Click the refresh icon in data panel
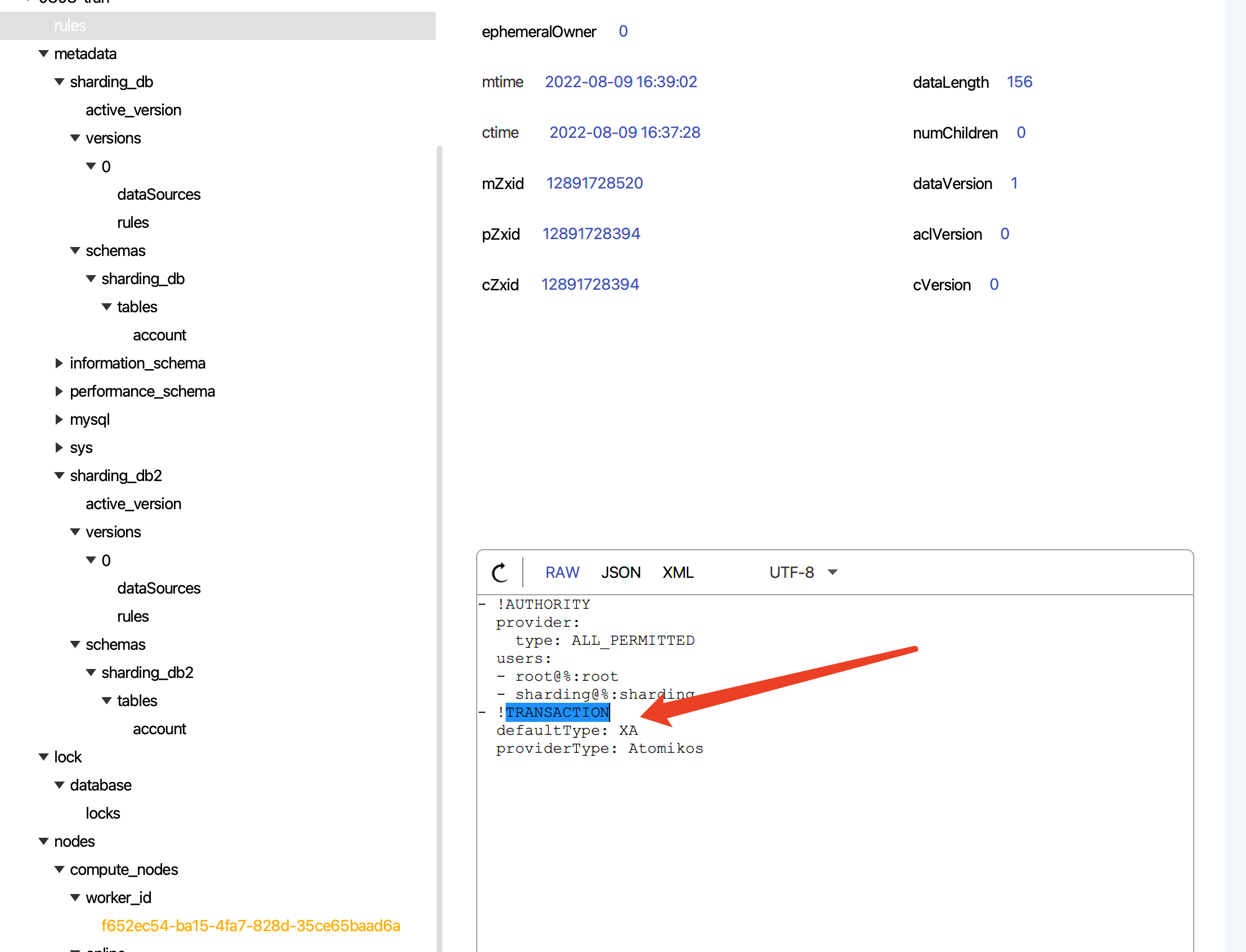Viewport: 1246px width, 952px height. click(499, 572)
